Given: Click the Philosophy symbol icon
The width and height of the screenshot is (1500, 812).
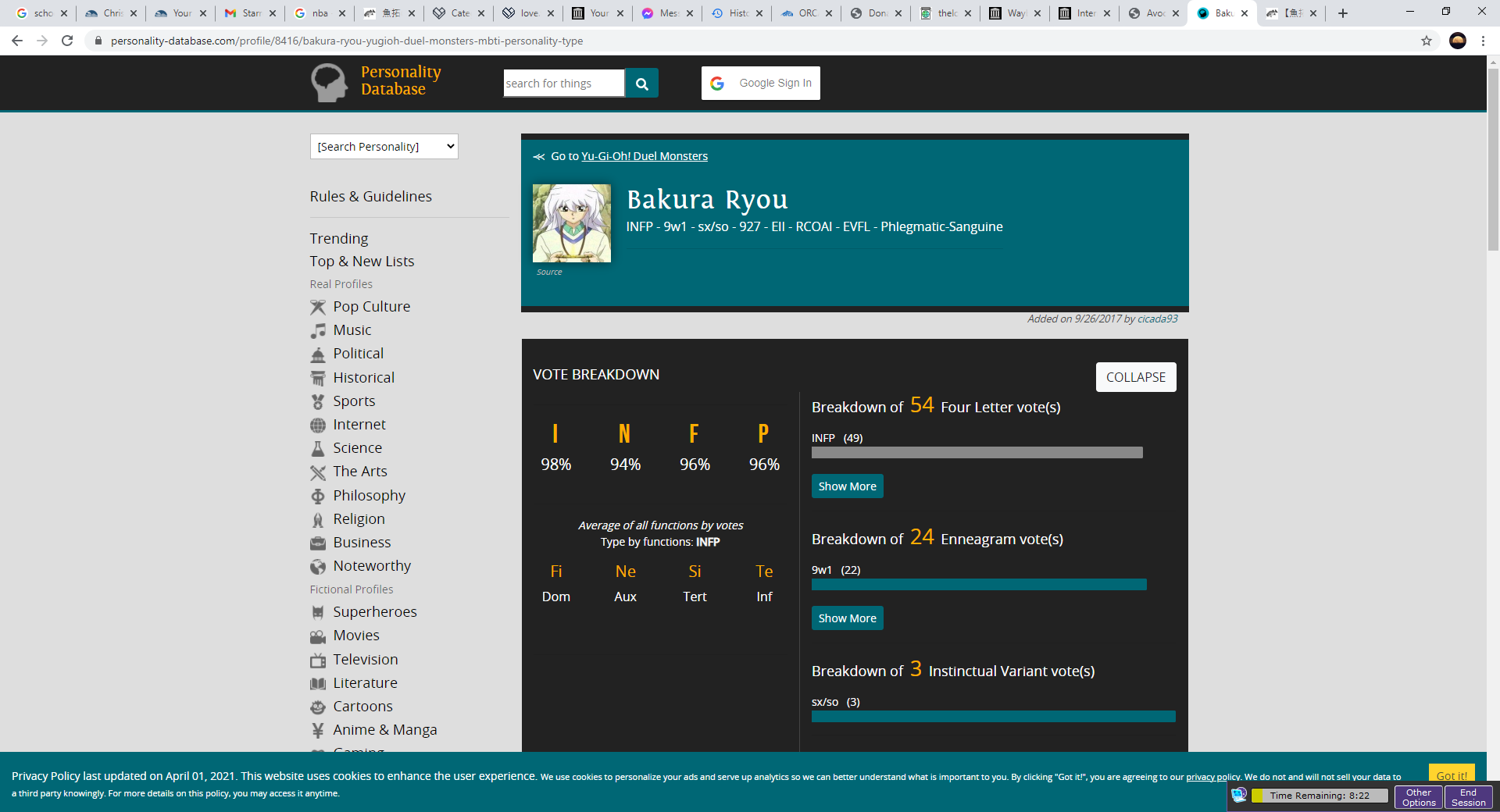Looking at the screenshot, I should [x=318, y=496].
